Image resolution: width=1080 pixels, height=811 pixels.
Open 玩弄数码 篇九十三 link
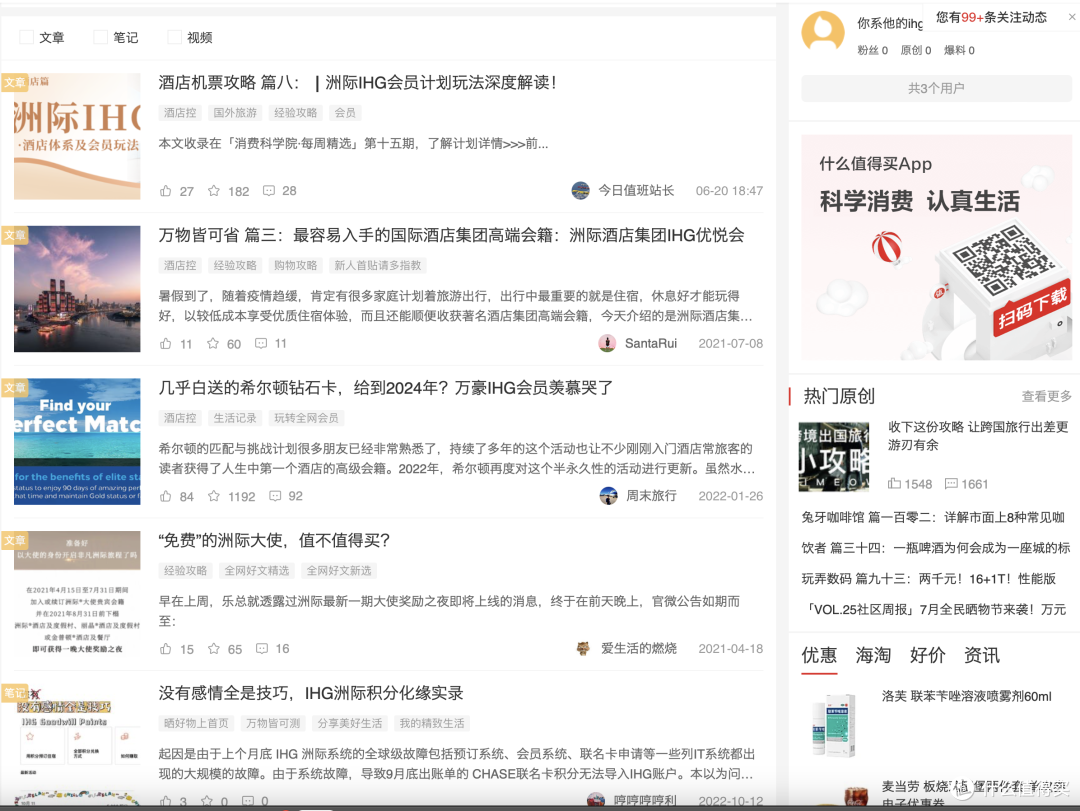928,579
